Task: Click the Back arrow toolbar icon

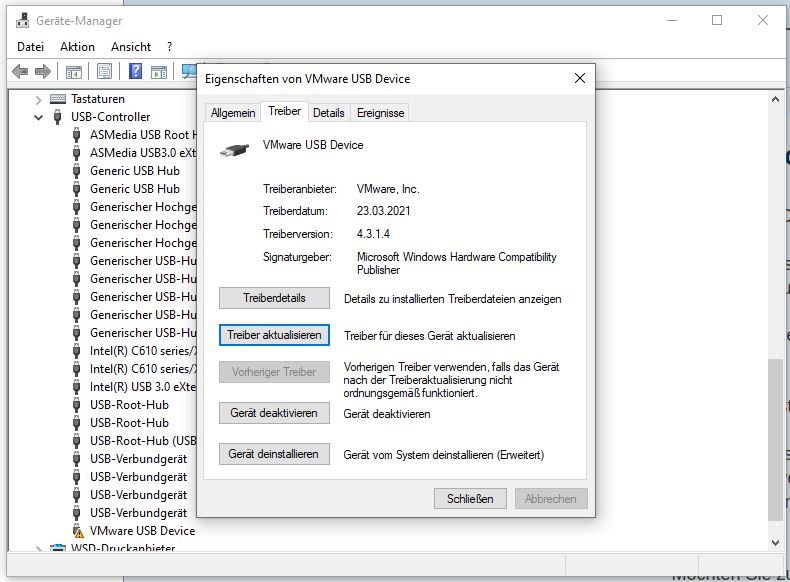Action: [x=20, y=71]
